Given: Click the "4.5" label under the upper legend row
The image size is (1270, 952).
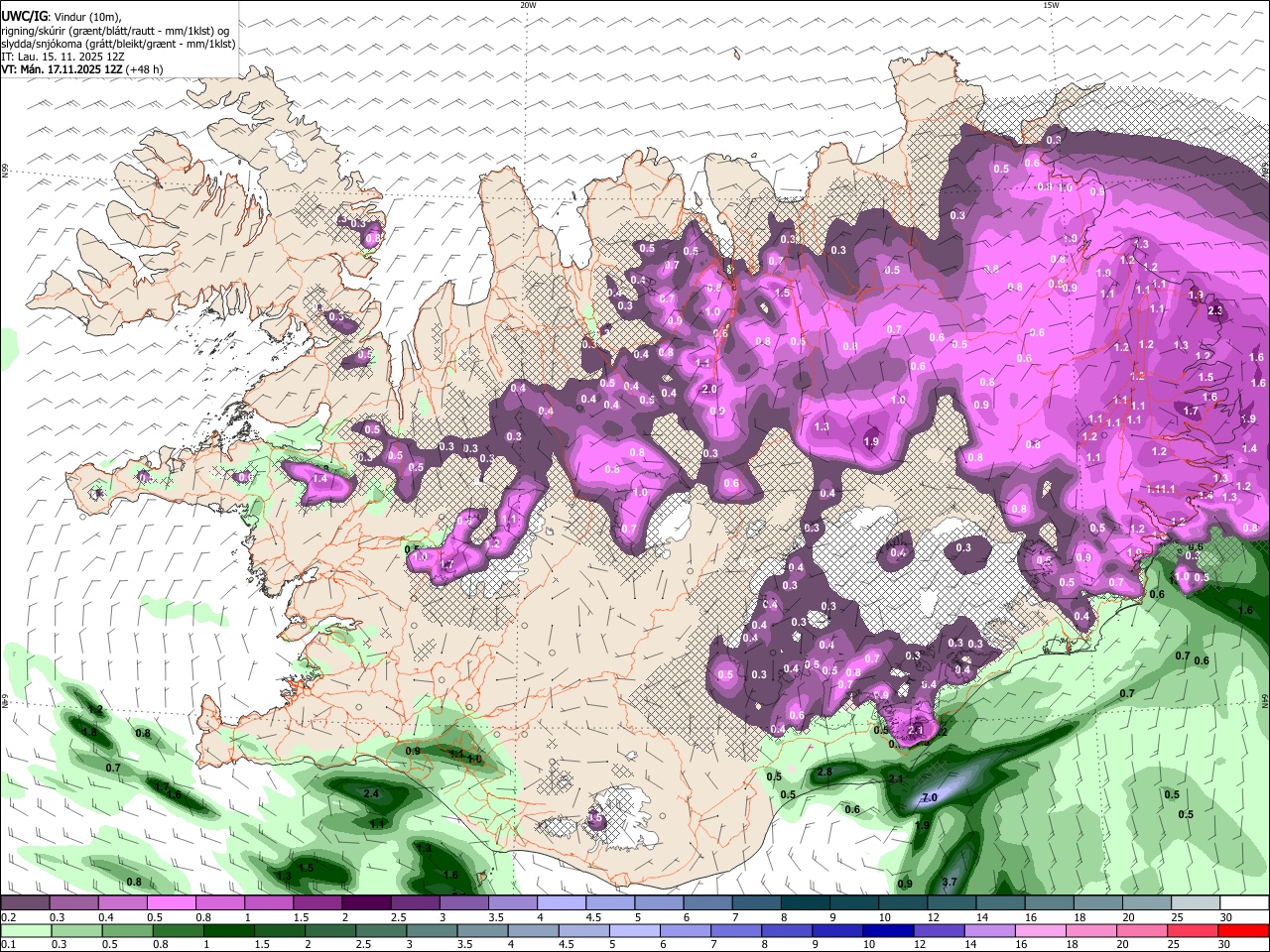Looking at the screenshot, I should click(592, 917).
